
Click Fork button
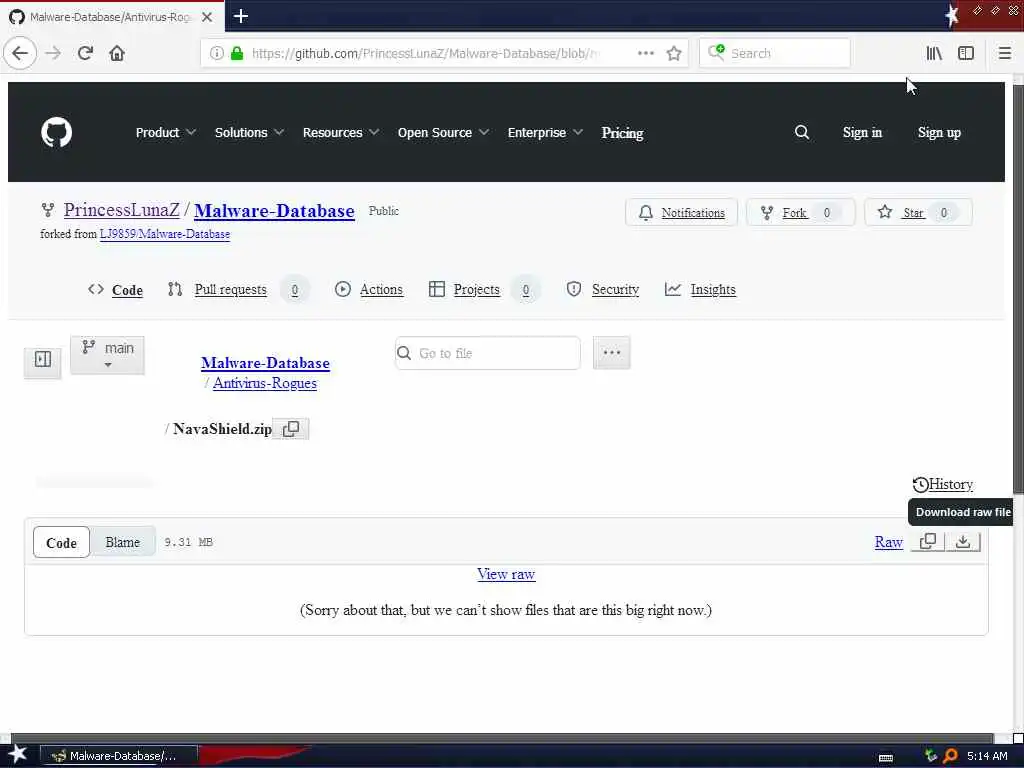pos(800,212)
